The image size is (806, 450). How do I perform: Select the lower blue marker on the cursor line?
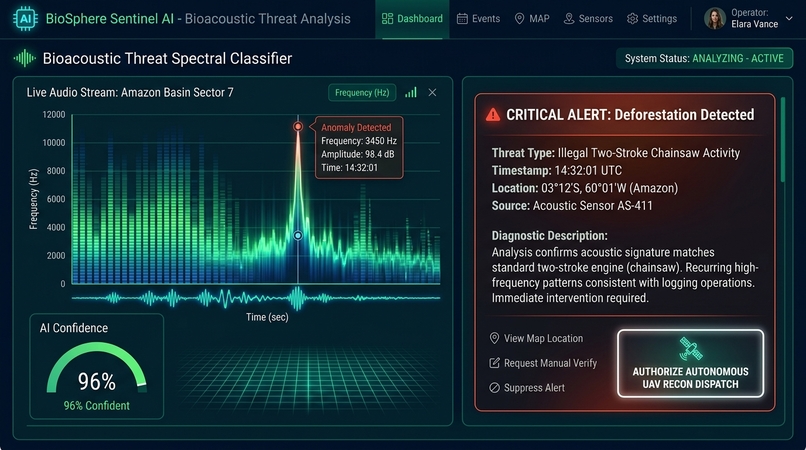point(298,236)
